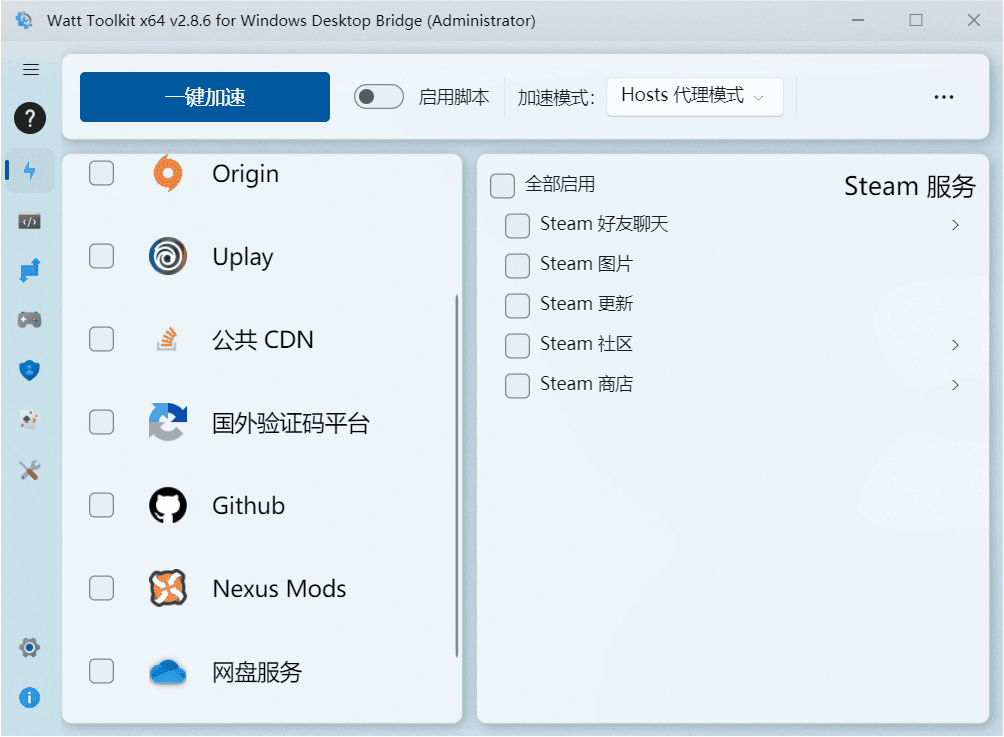Maximize the Watt Toolkit window
The image size is (1004, 737).
click(916, 20)
